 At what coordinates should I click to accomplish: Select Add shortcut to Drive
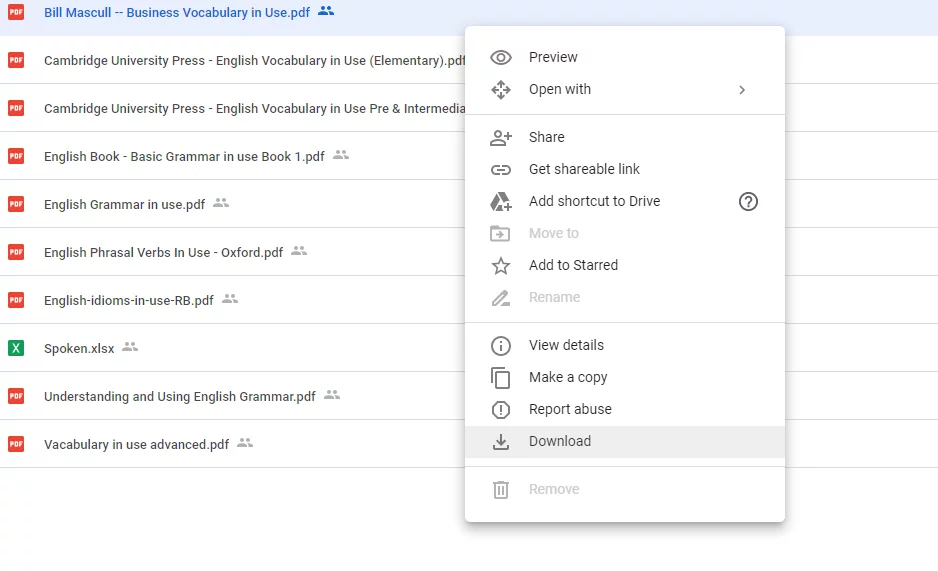(594, 202)
